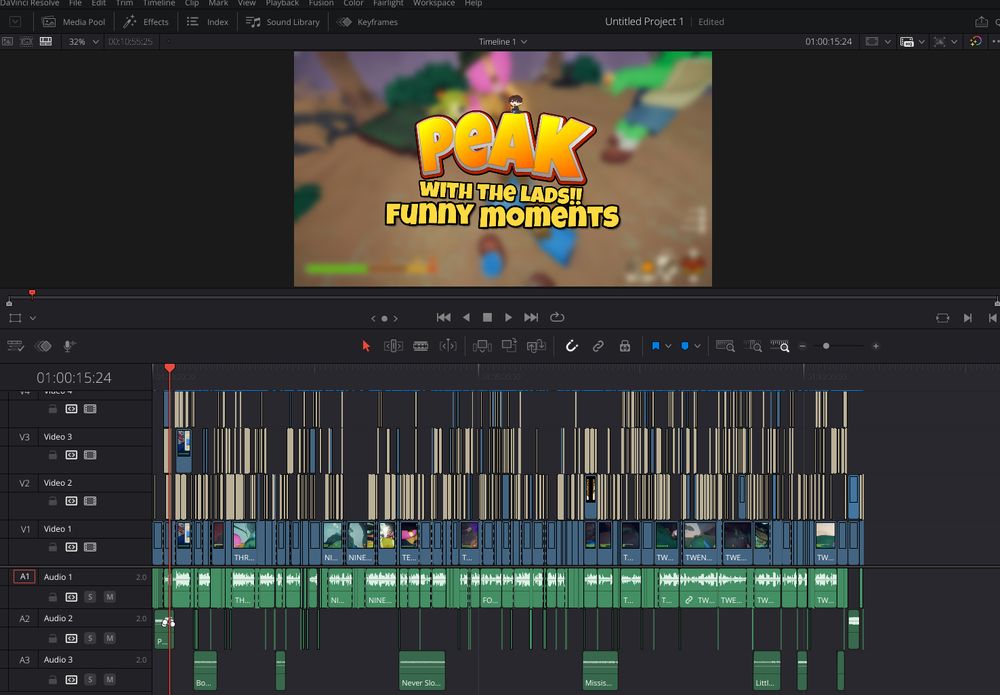Screen dimensions: 1000x695
Task: Open the Fusion menu
Action: [321, 3]
